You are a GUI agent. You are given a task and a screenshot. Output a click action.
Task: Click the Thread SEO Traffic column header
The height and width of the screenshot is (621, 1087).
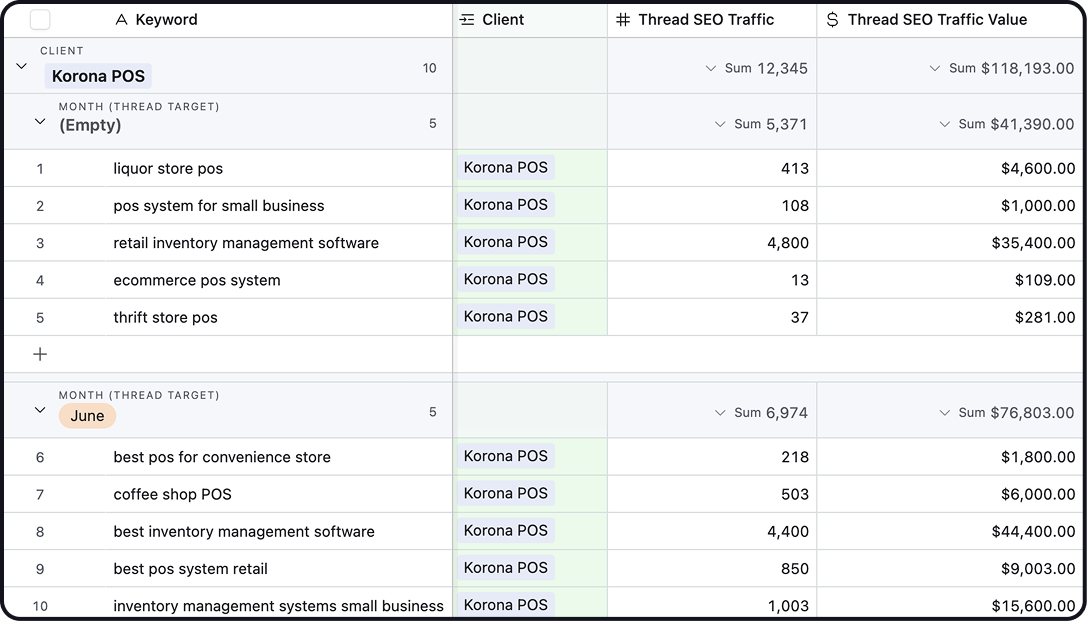[x=706, y=20]
